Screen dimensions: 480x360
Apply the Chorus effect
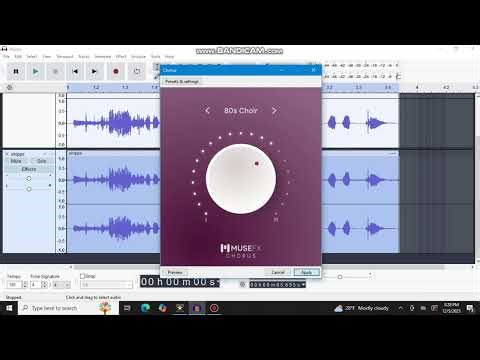(307, 272)
